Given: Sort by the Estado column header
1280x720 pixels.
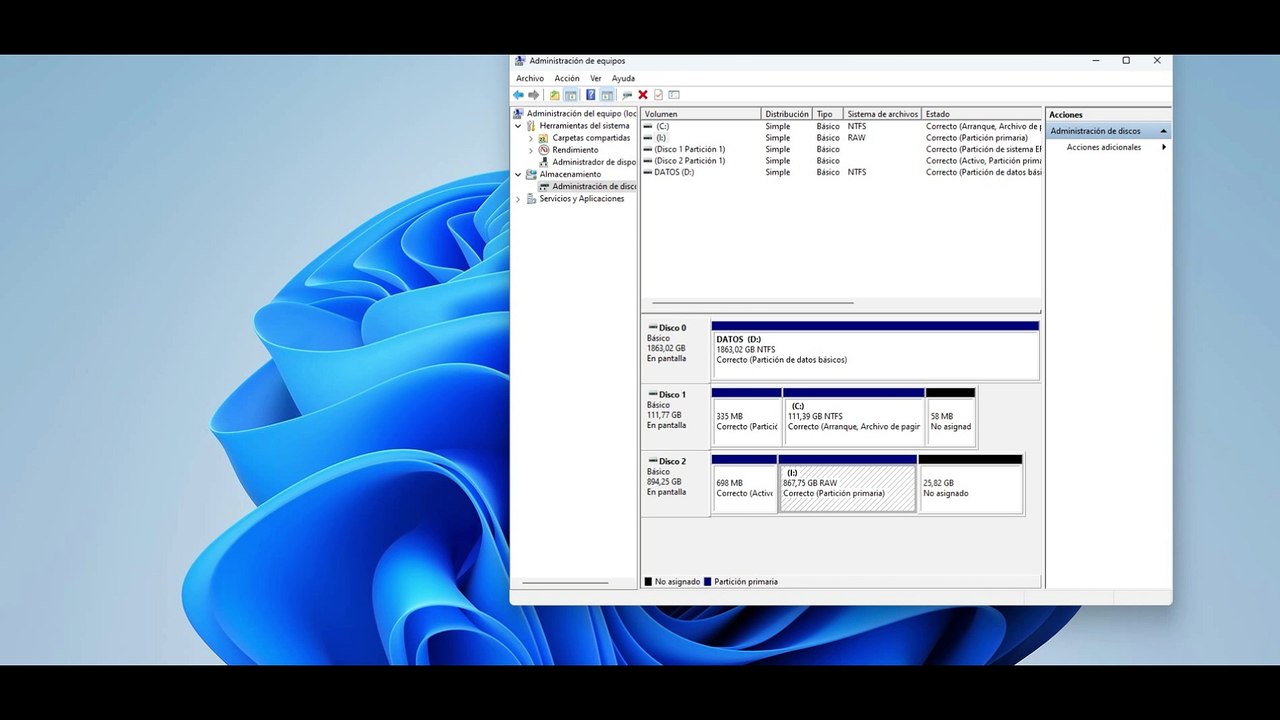Looking at the screenshot, I should (x=981, y=114).
